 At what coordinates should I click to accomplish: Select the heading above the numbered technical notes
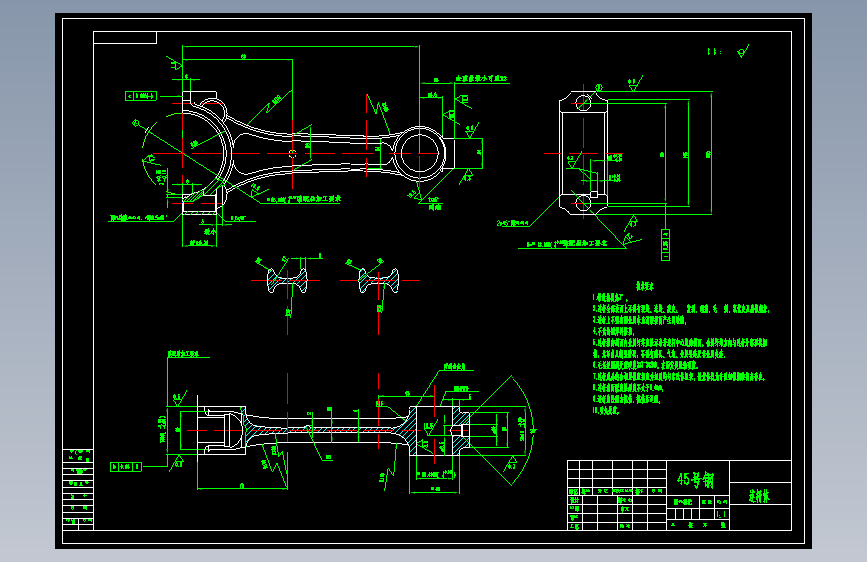tap(644, 286)
